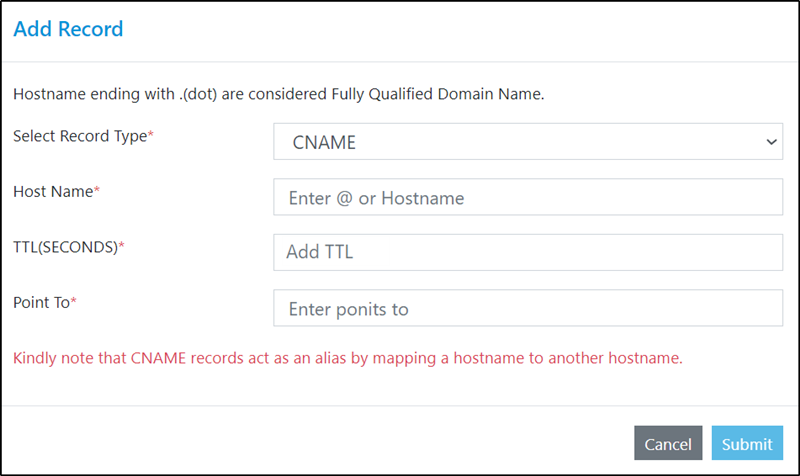Click the Add Record dialog title

(68, 29)
